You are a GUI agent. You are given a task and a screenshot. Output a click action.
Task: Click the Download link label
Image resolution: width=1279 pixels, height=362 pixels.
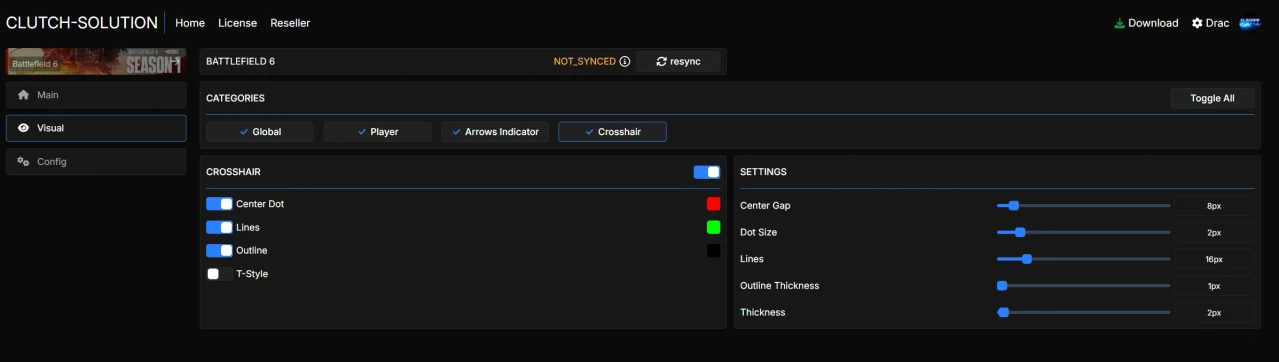[1153, 23]
